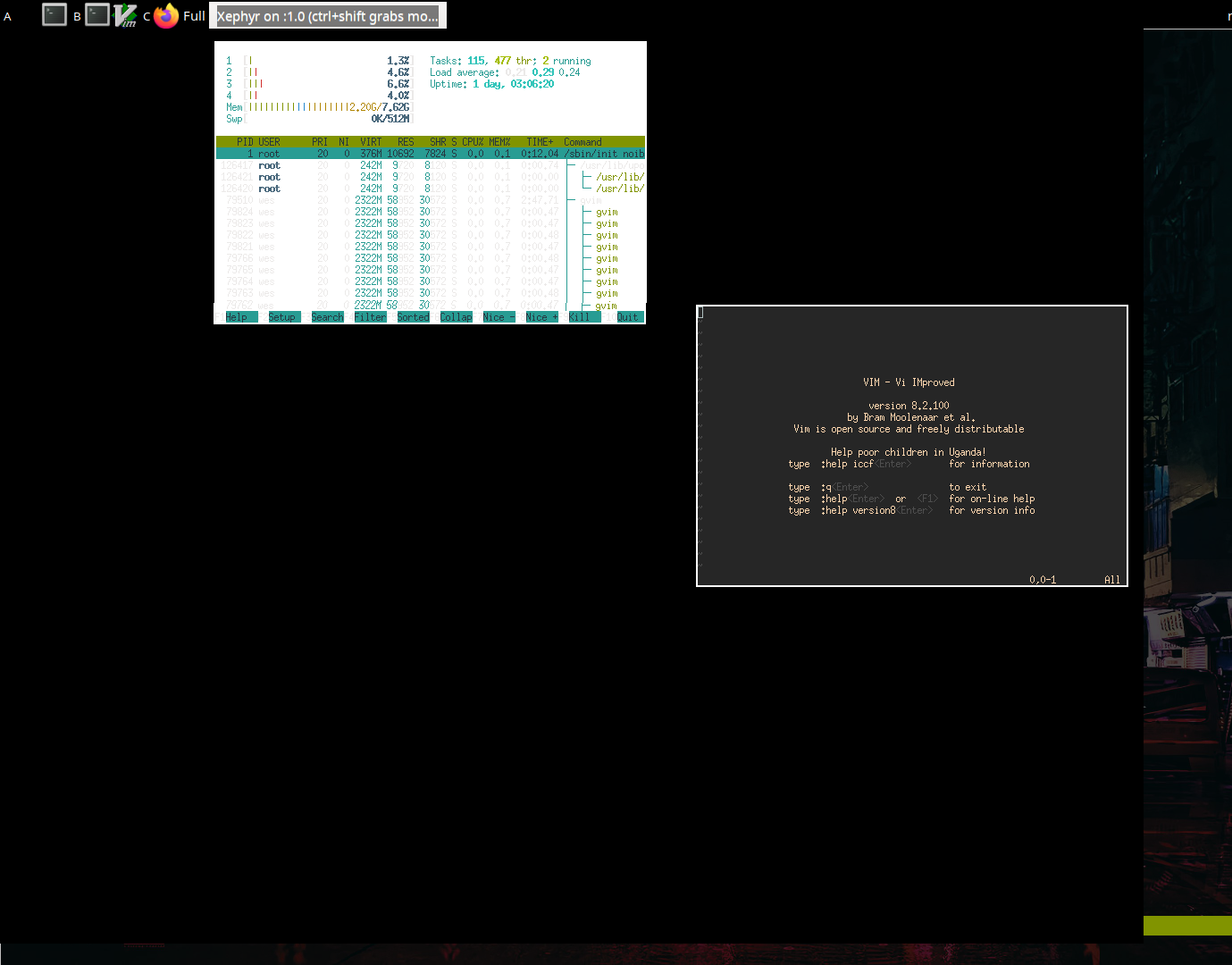Select the Xephyr on :1.0 taskbar window button

[328, 16]
